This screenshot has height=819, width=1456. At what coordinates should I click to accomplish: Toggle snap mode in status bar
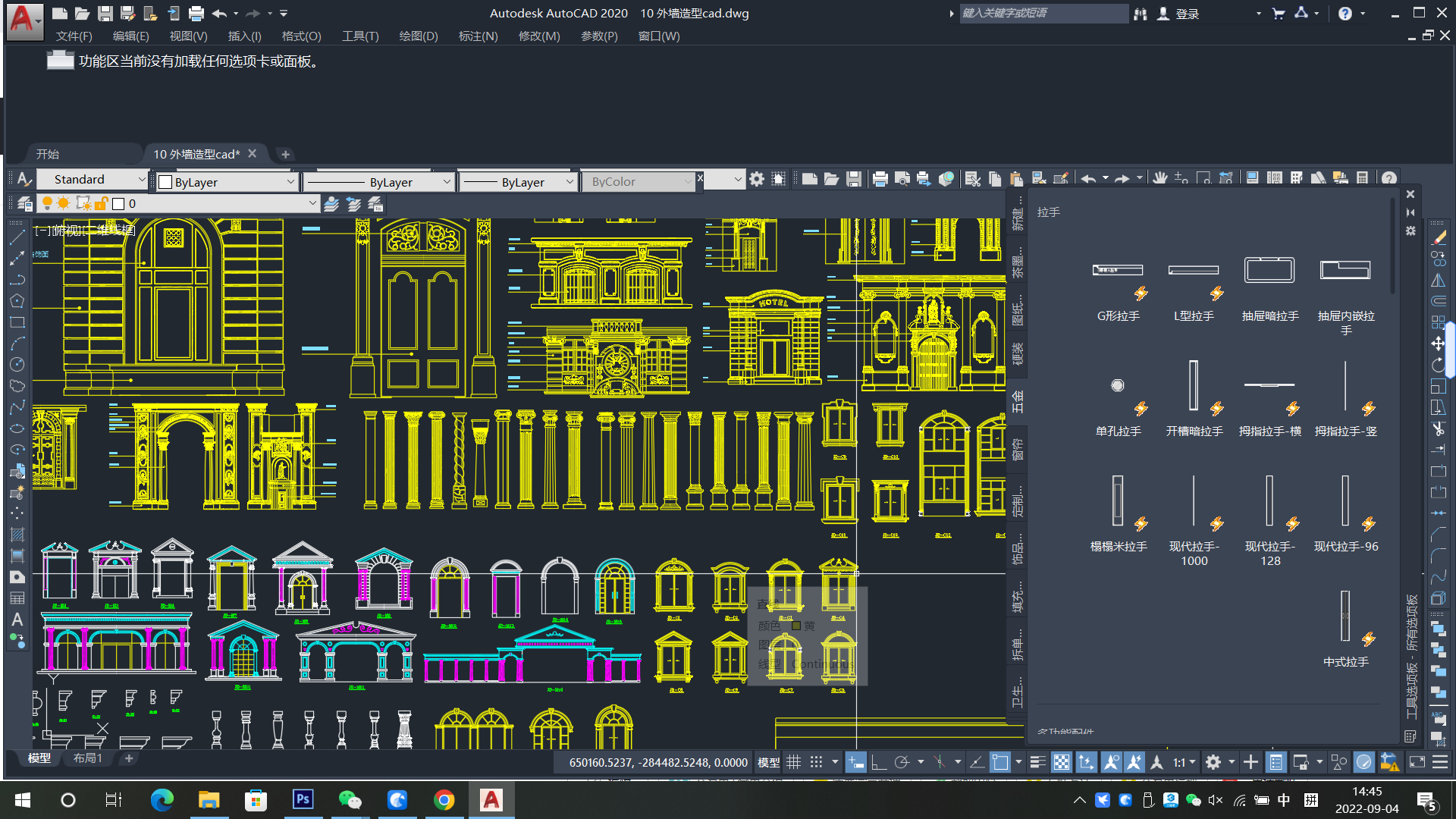tap(816, 762)
